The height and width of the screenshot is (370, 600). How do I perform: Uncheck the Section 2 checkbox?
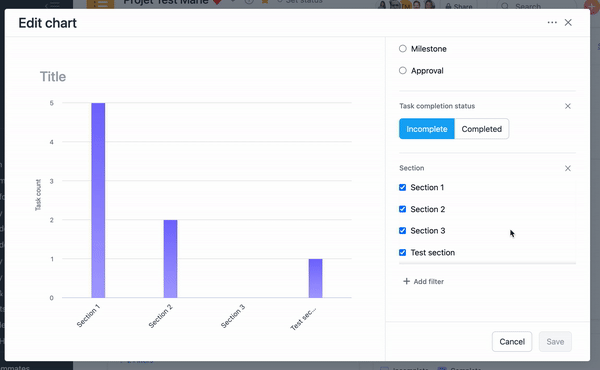click(403, 209)
